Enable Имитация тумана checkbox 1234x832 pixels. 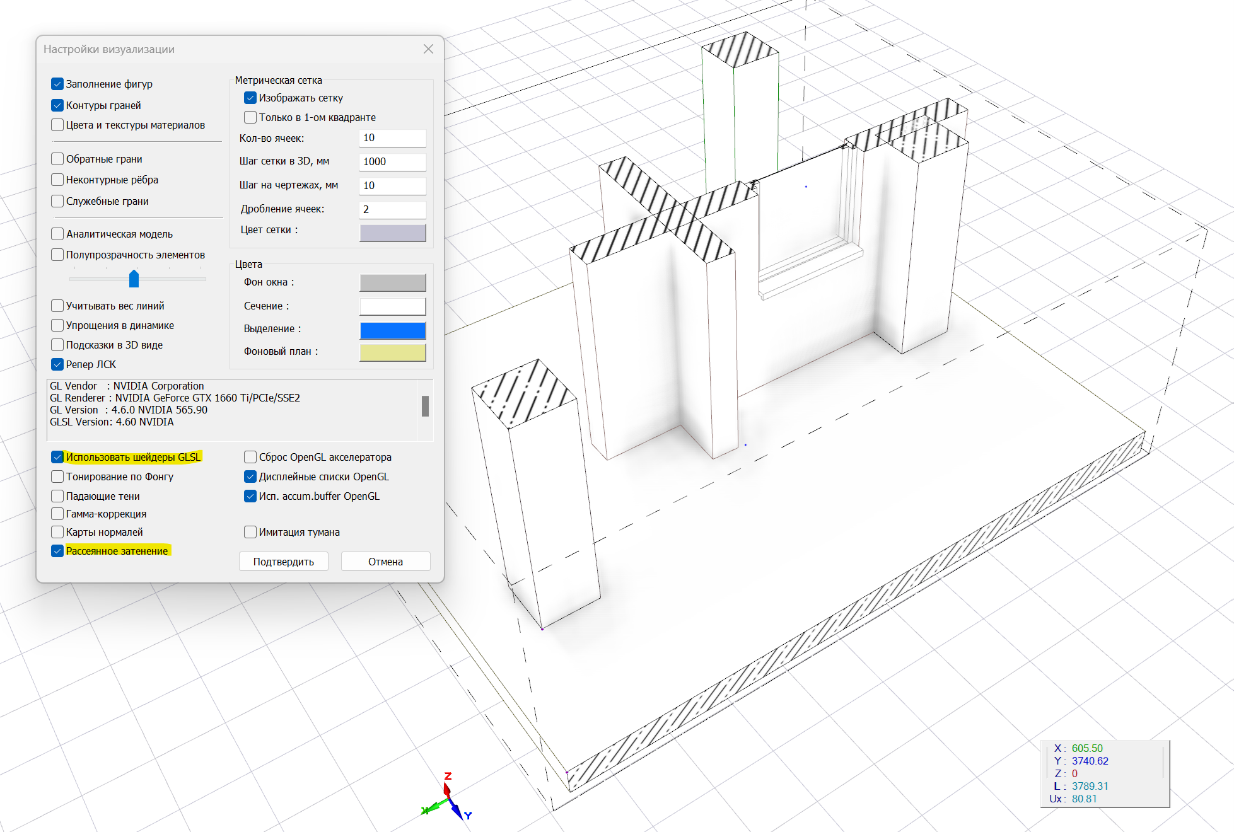[x=251, y=532]
